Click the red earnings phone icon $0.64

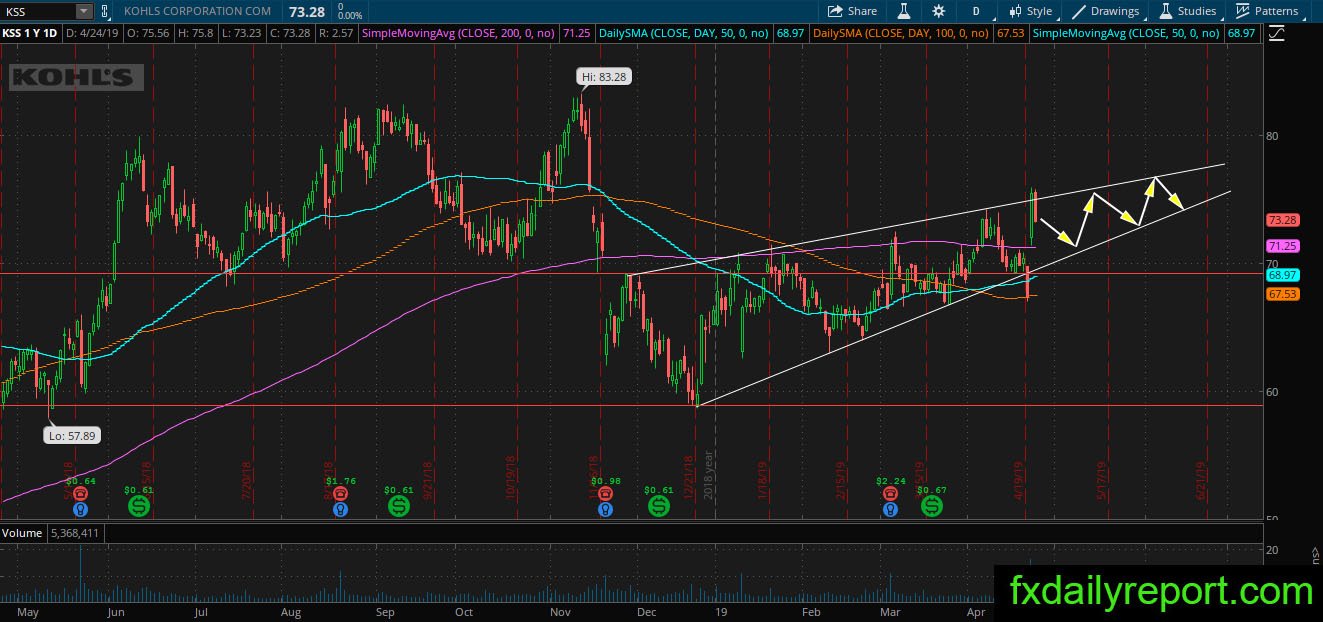[x=81, y=493]
